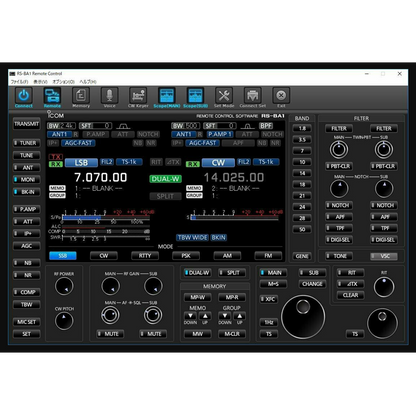416x416 pixels.
Task: Select FM mode
Action: pos(268,256)
